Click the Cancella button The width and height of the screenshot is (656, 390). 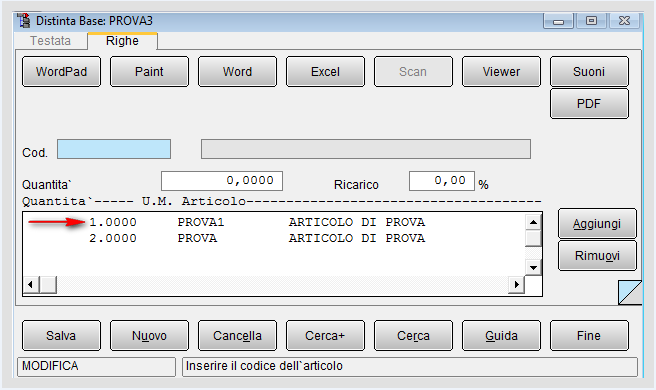point(237,336)
